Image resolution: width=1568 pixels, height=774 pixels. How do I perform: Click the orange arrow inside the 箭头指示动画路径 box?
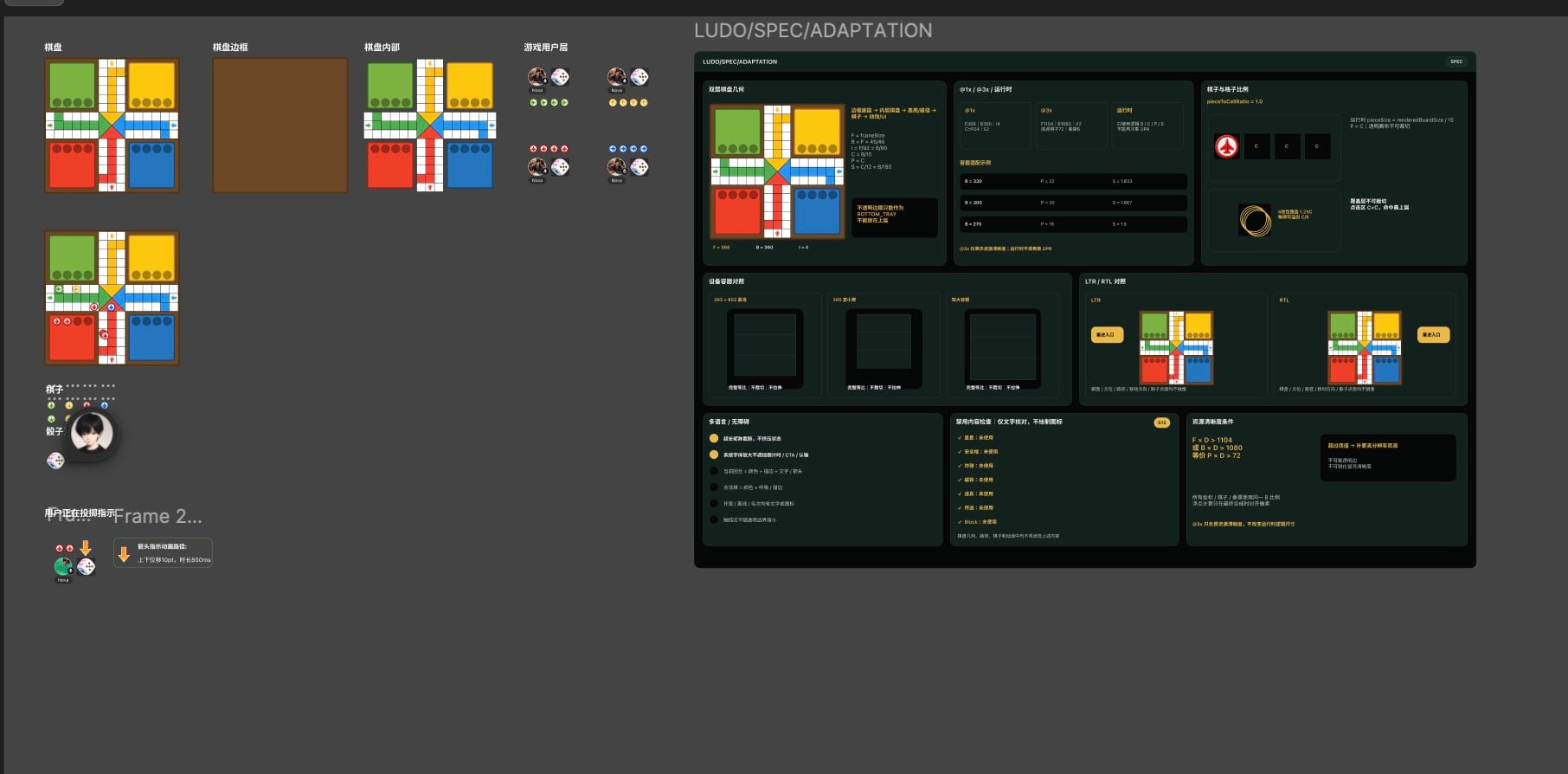124,553
